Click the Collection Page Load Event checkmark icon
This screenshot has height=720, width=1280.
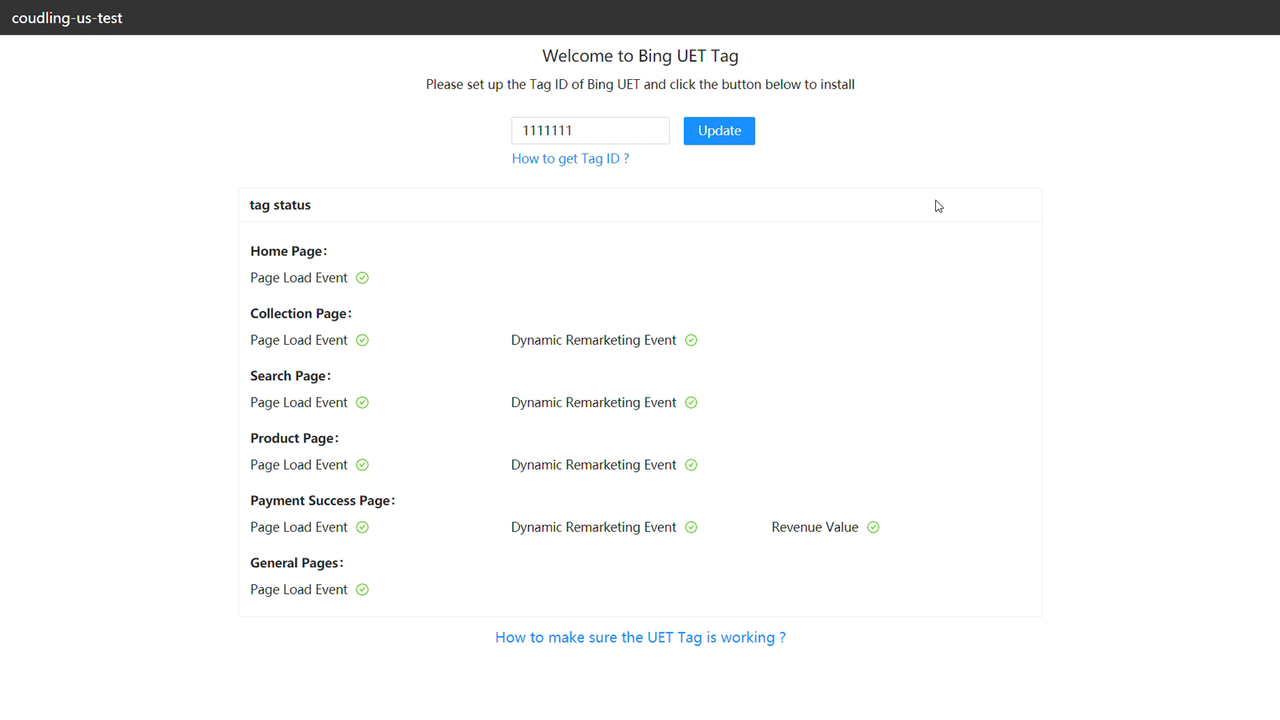362,340
